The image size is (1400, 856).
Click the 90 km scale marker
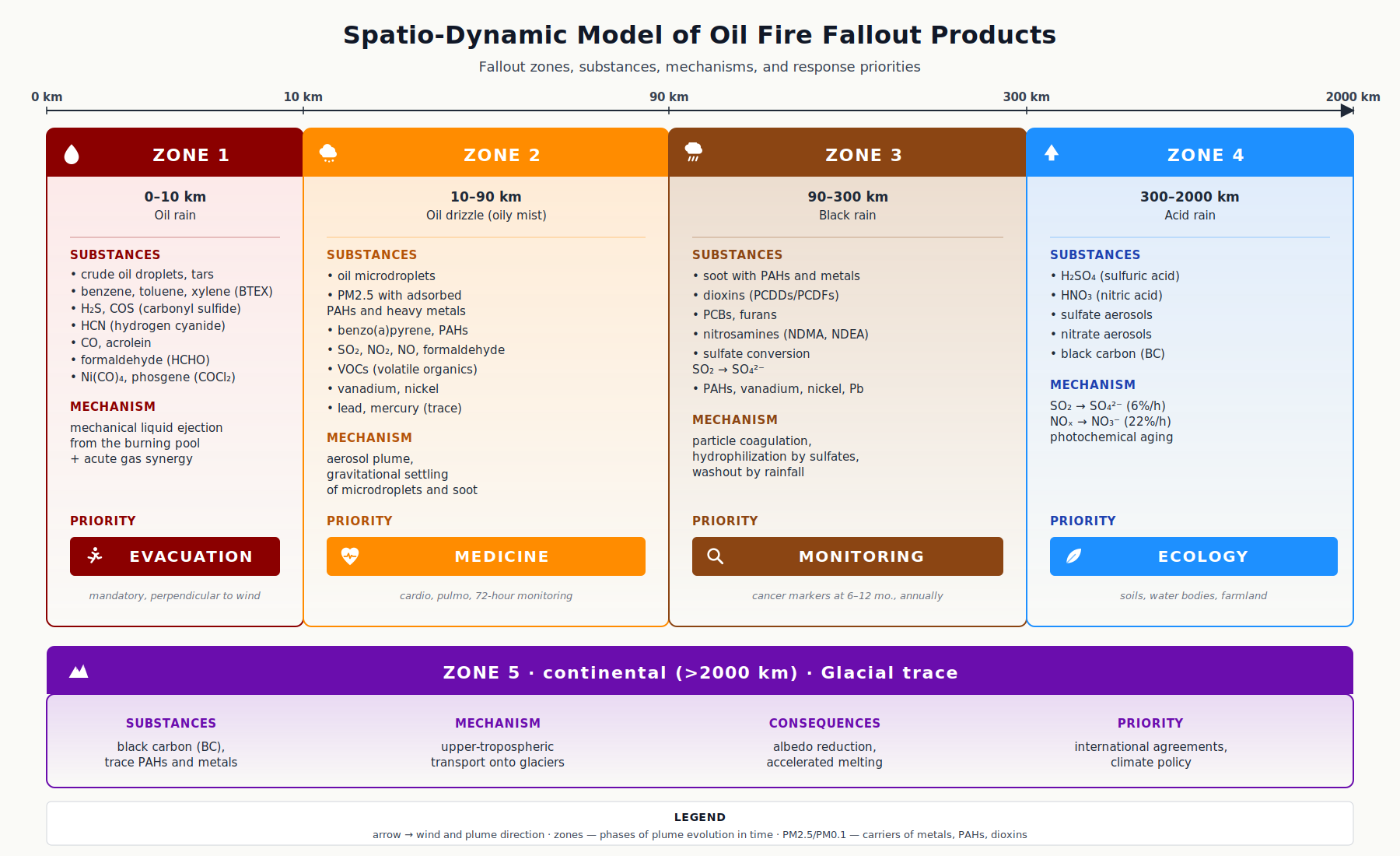[x=669, y=97]
